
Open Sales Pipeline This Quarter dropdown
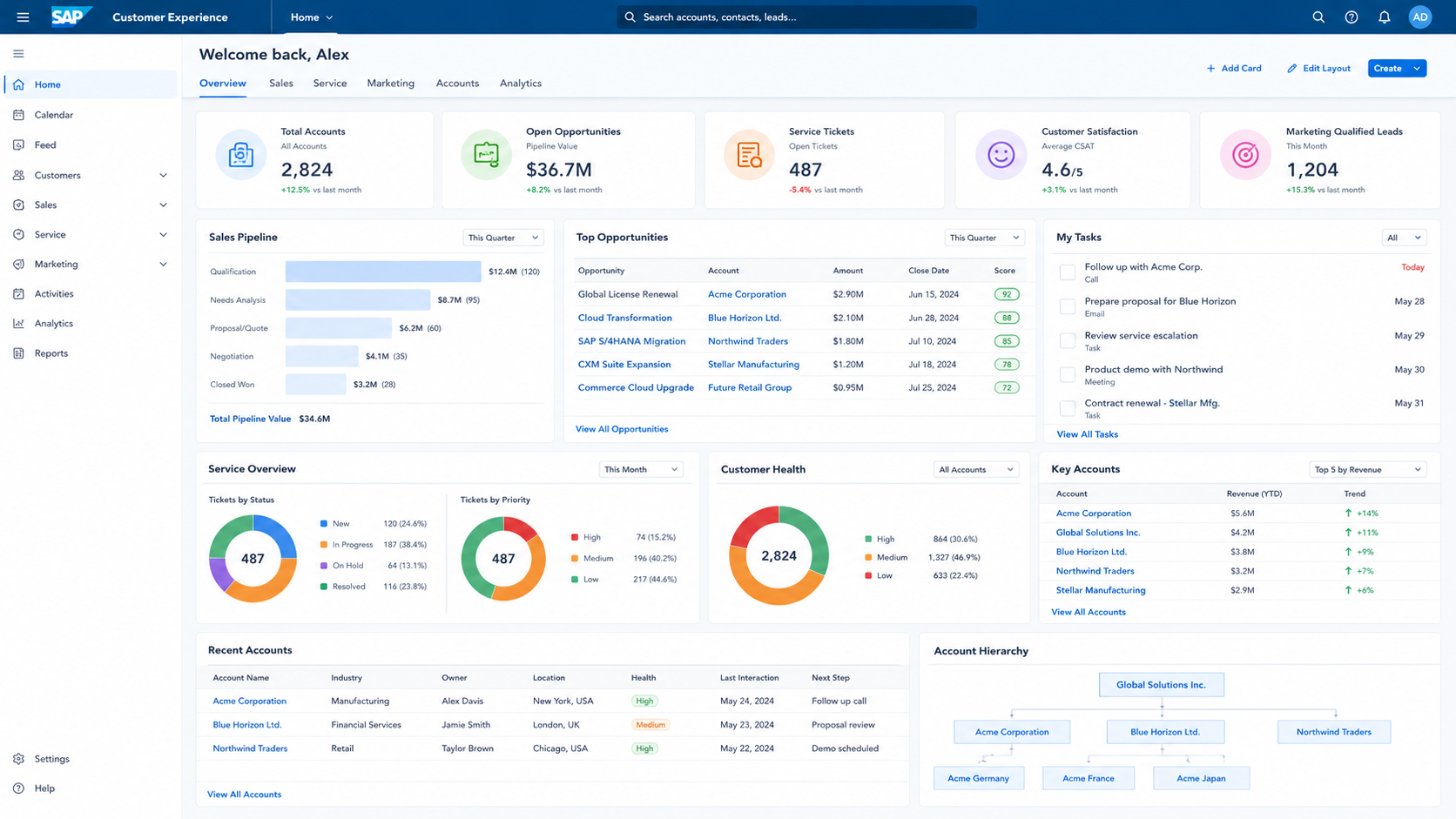tap(503, 238)
